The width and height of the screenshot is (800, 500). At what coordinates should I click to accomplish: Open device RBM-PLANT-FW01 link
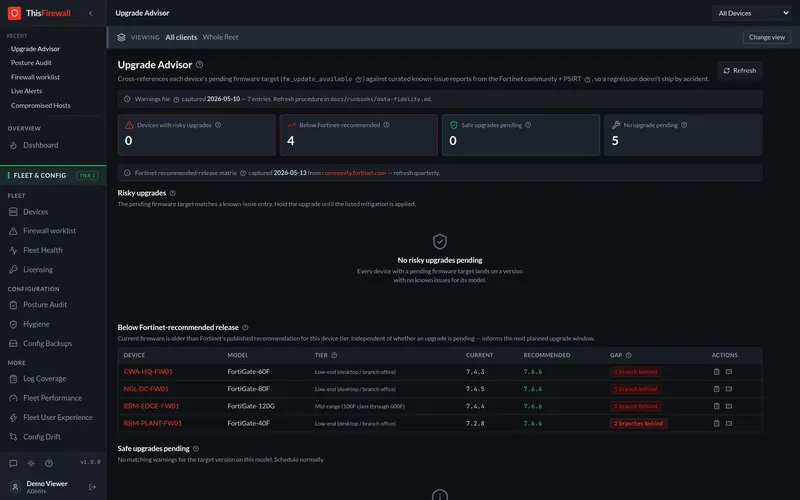click(x=153, y=423)
